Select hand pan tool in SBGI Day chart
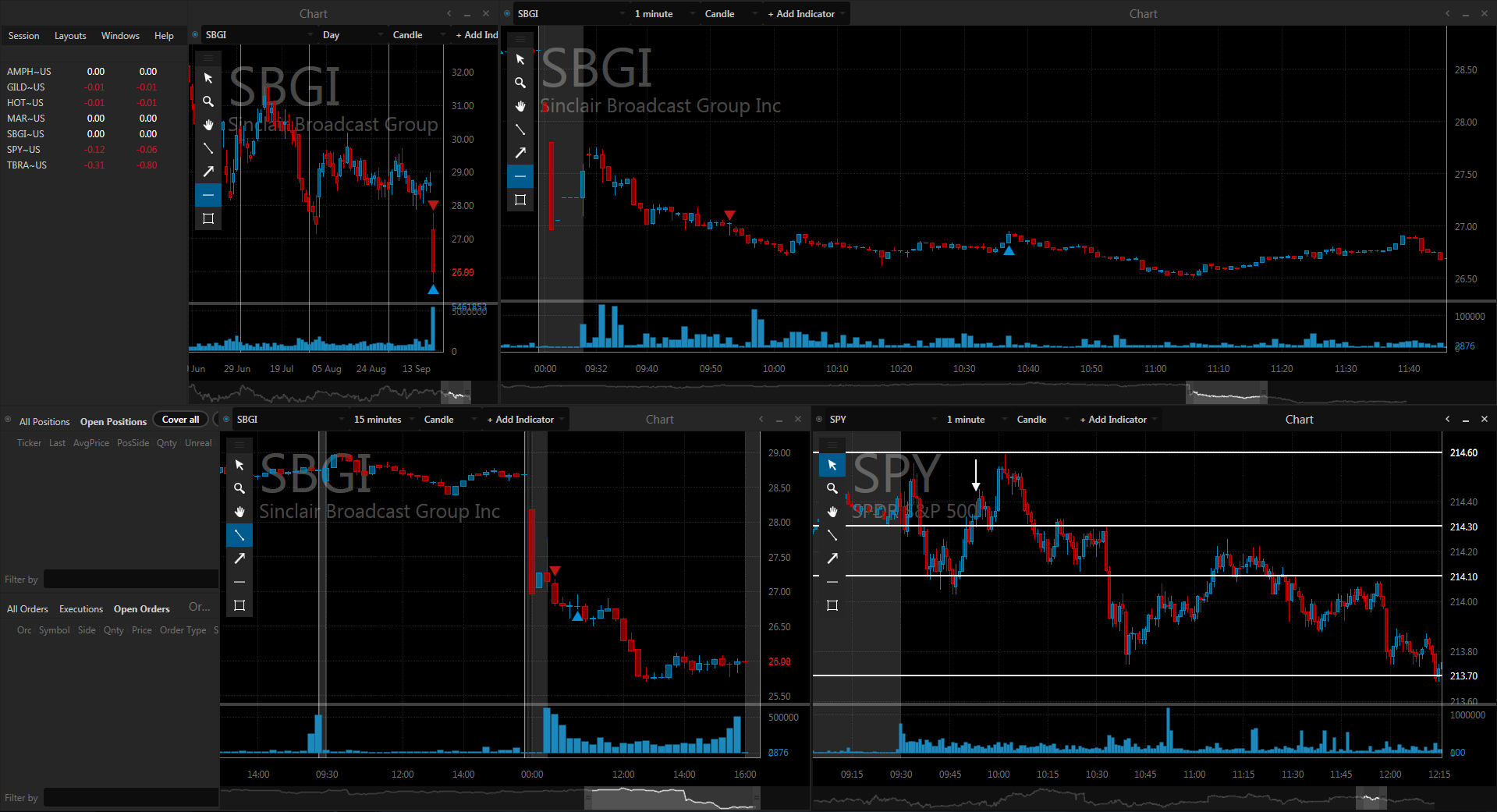 208,125
